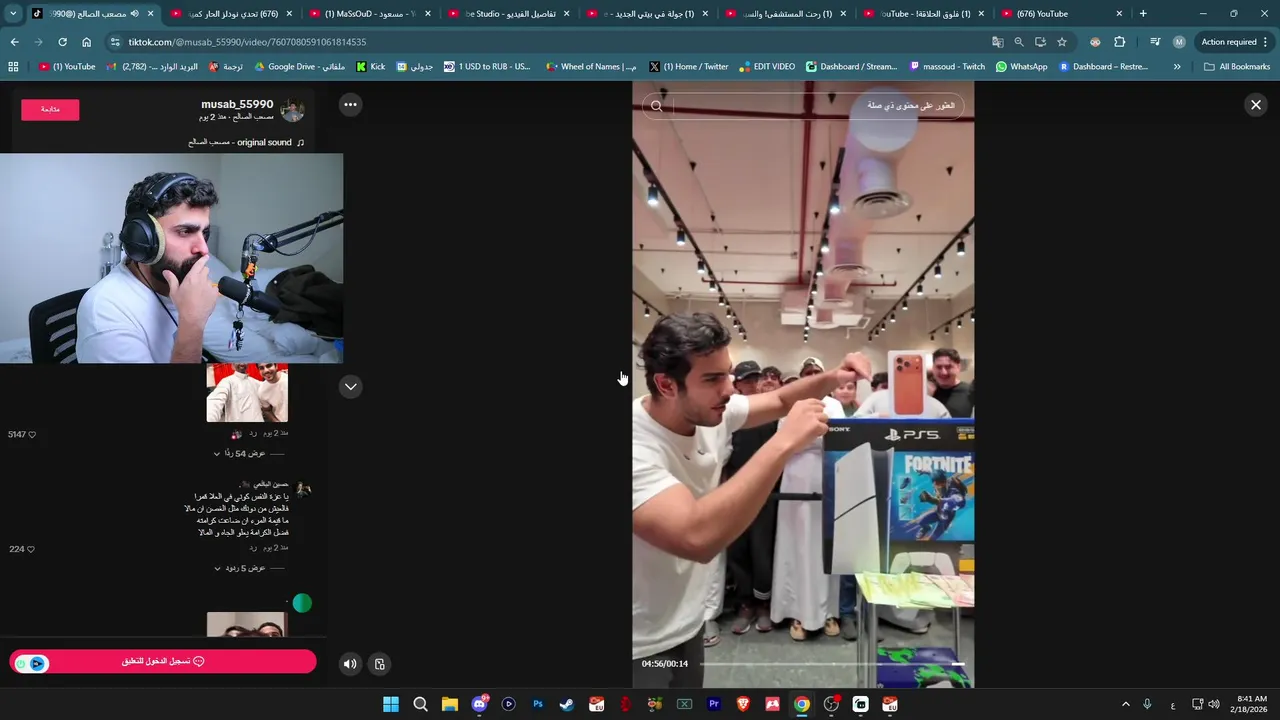Click the pink login to comment button
The width and height of the screenshot is (1280, 720).
coord(163,661)
